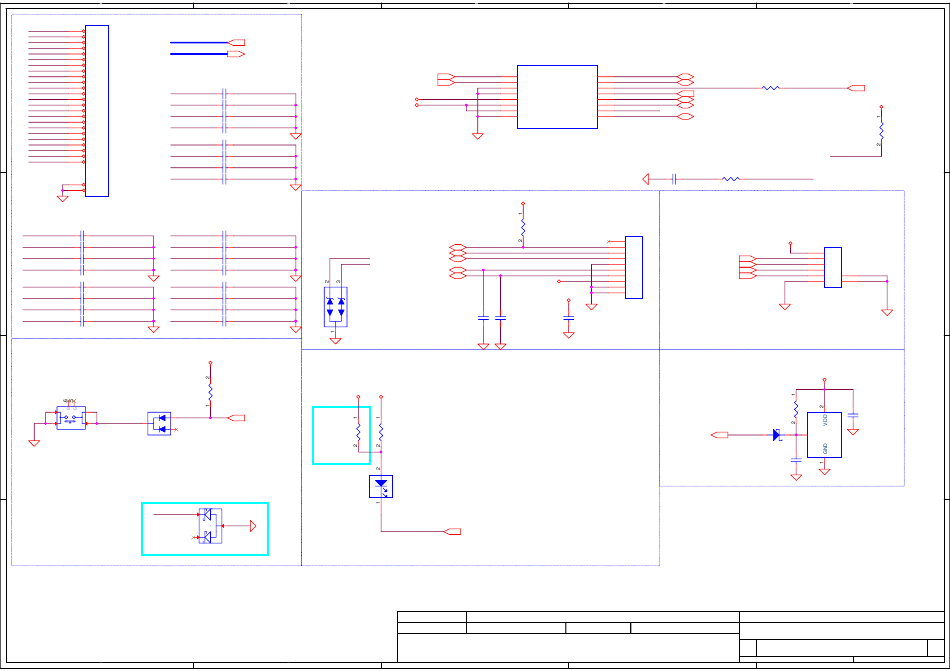Select the narrow connector in the middle section
This screenshot has height=671, width=950.
tap(634, 267)
